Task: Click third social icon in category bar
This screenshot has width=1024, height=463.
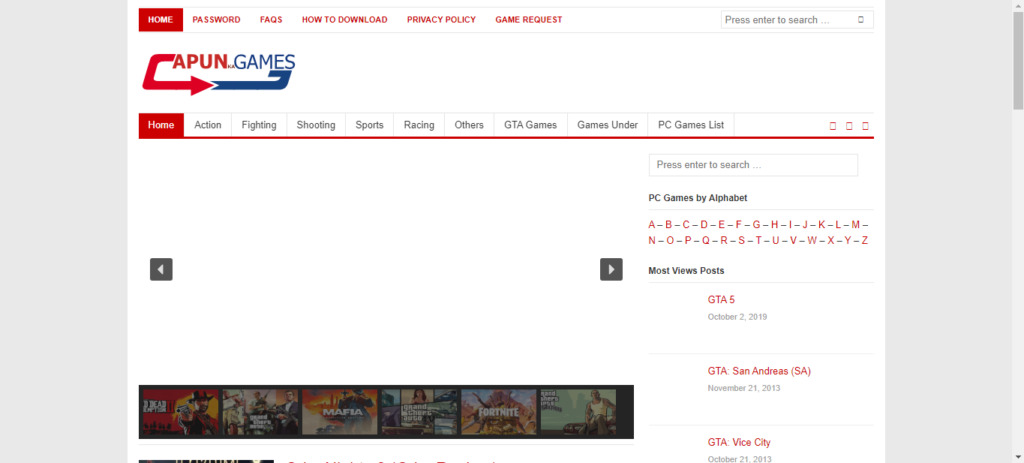Action: 865,126
